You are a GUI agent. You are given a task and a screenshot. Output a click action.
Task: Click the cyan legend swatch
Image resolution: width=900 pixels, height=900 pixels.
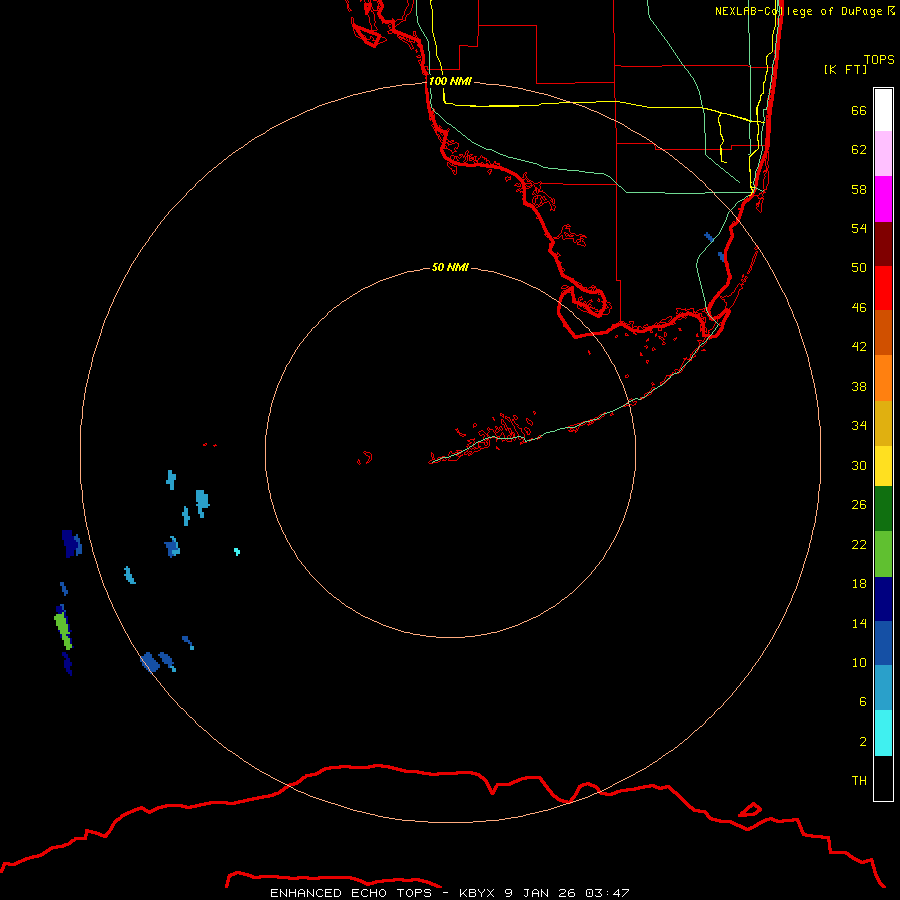(883, 733)
